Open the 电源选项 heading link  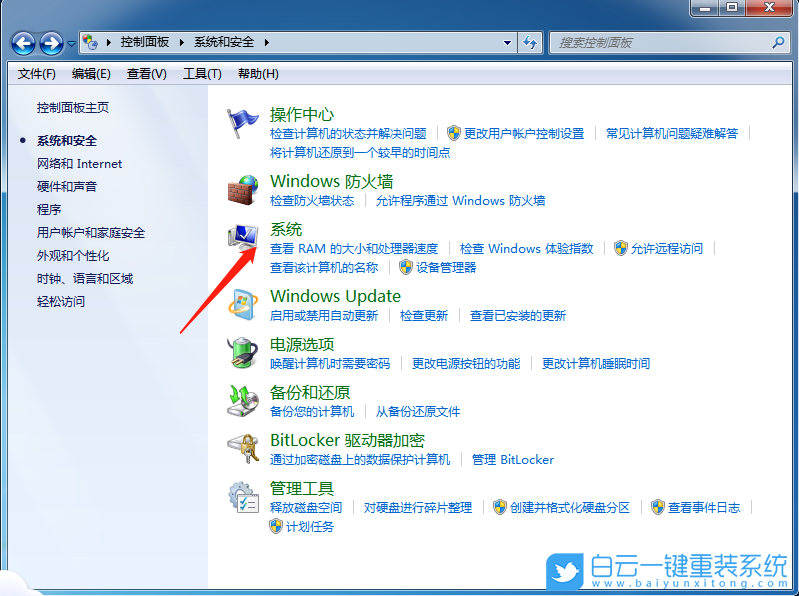pyautogui.click(x=302, y=344)
